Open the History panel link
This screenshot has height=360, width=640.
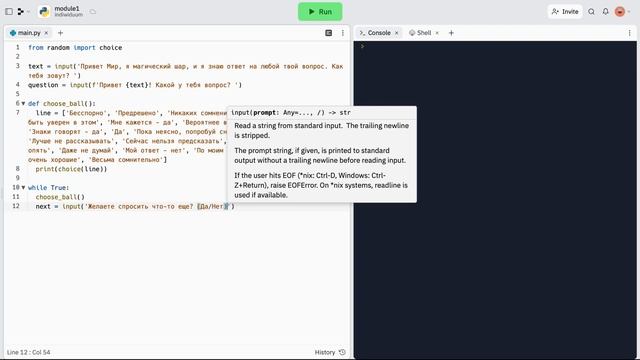pos(330,352)
